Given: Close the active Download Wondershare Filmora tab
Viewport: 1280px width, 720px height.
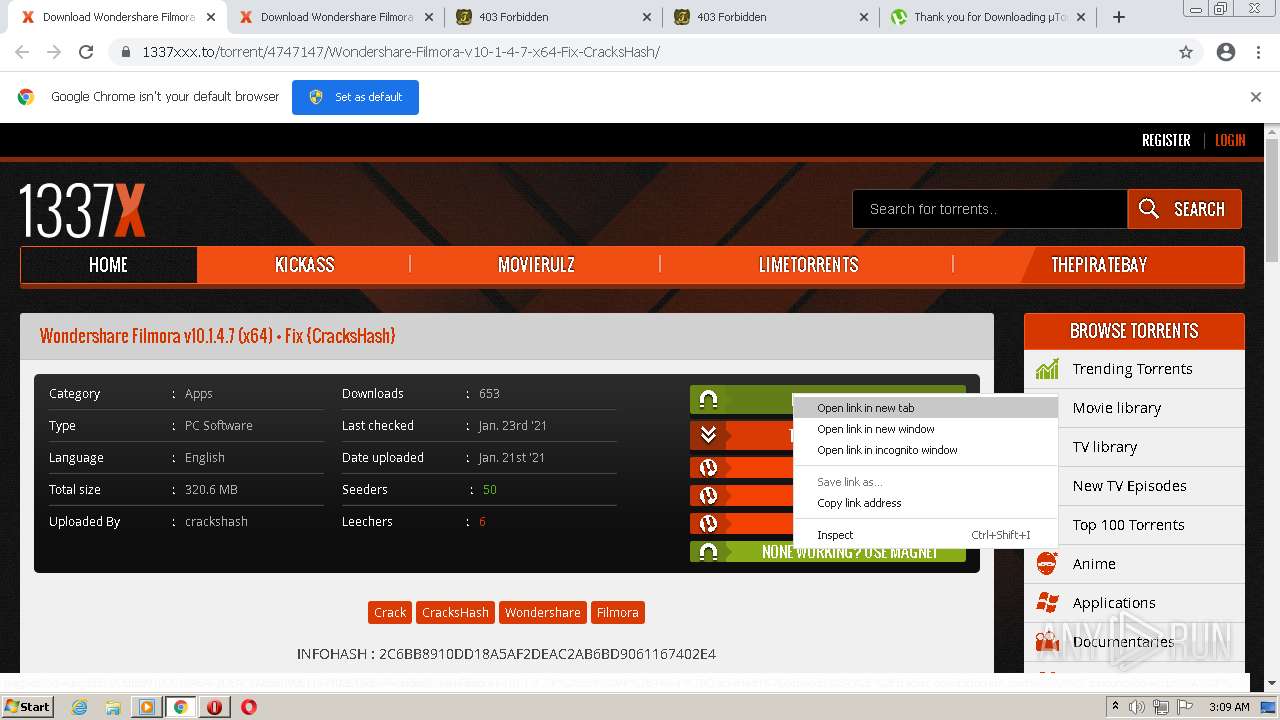Looking at the screenshot, I should pos(210,17).
